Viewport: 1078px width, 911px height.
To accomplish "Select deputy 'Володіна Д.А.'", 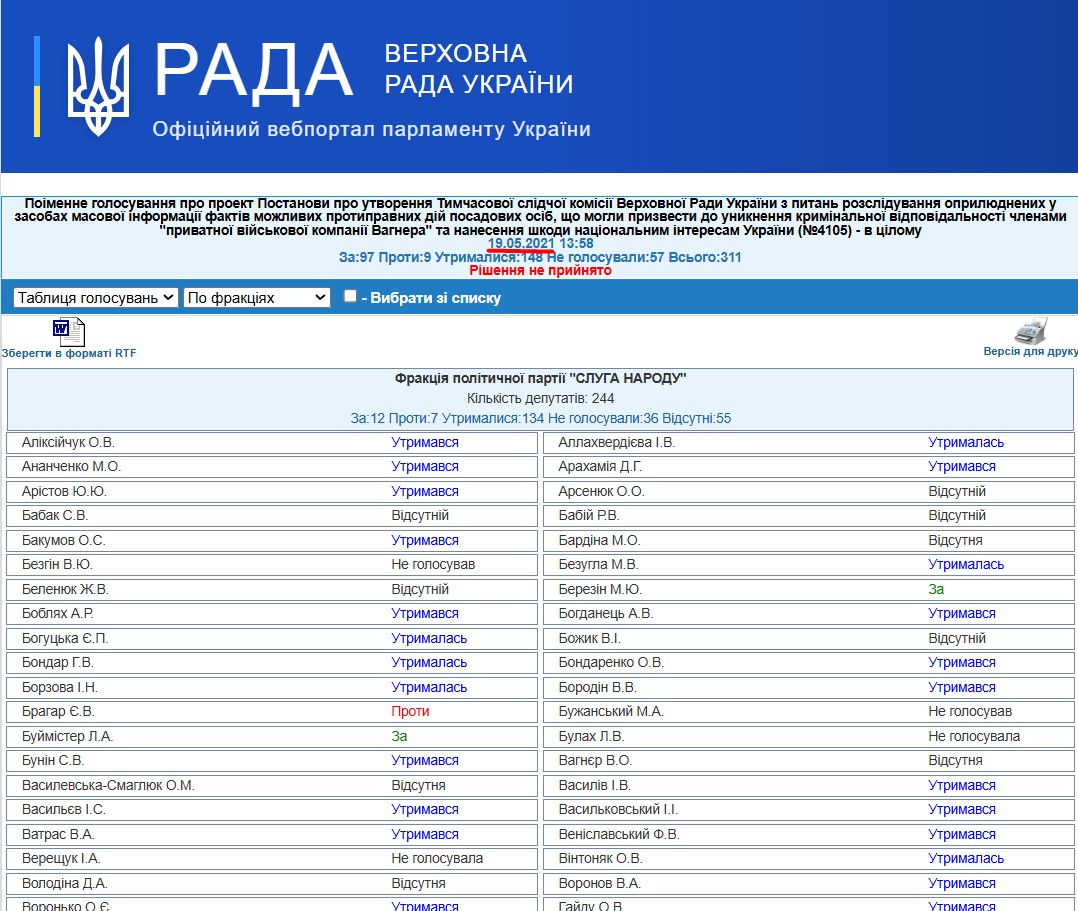I will point(65,883).
